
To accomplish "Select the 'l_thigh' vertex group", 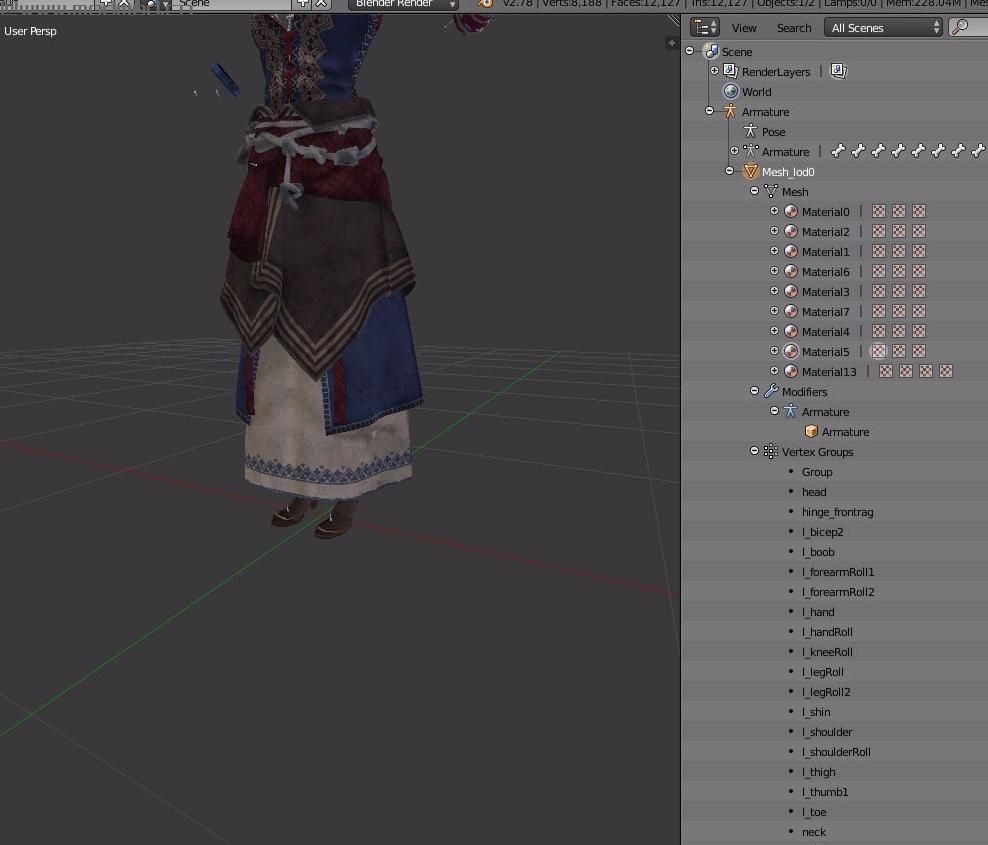I will 819,772.
